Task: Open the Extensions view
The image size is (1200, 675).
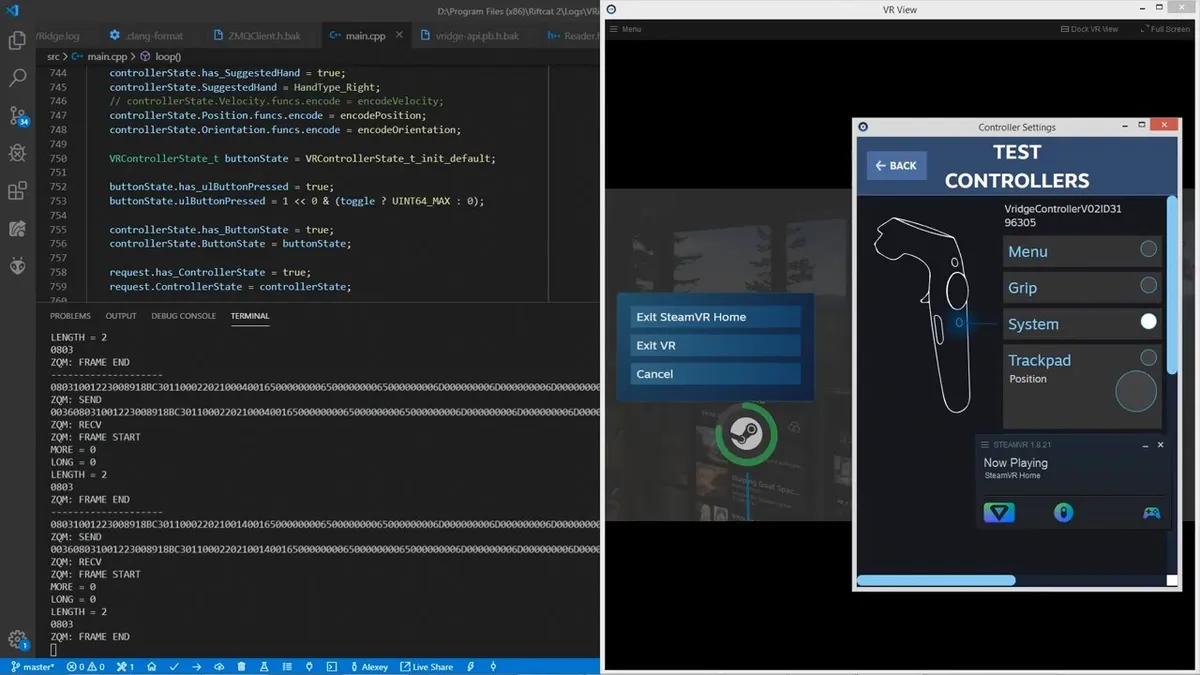Action: click(17, 191)
